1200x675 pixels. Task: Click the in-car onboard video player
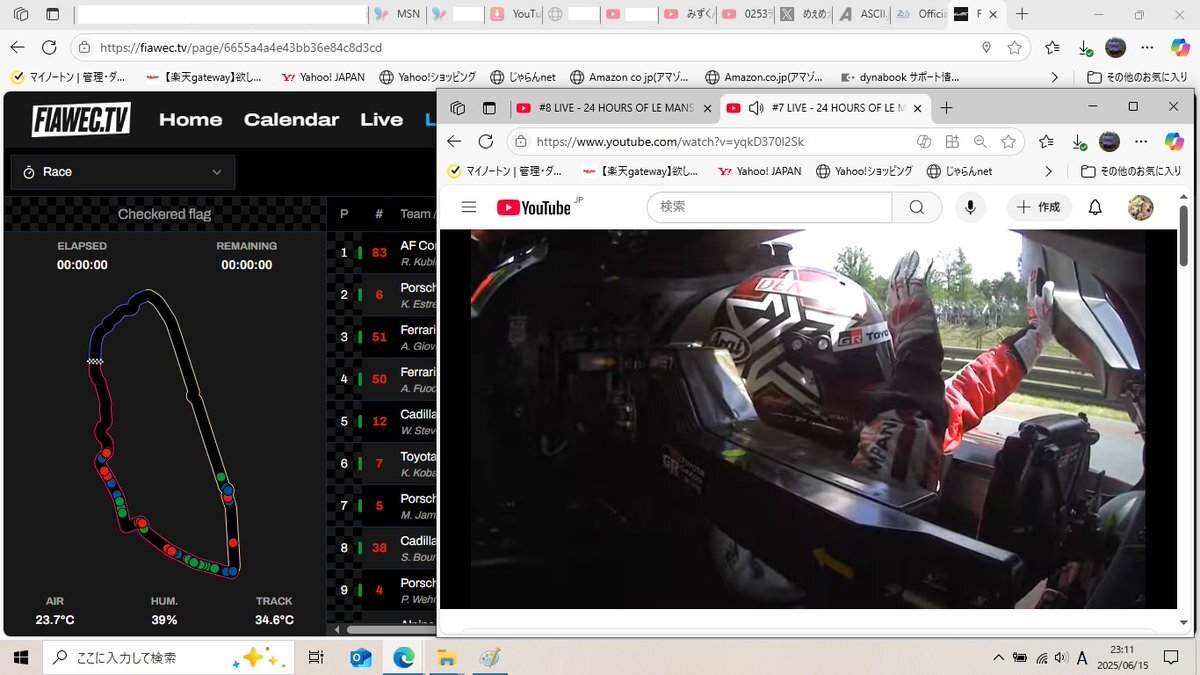(x=808, y=419)
